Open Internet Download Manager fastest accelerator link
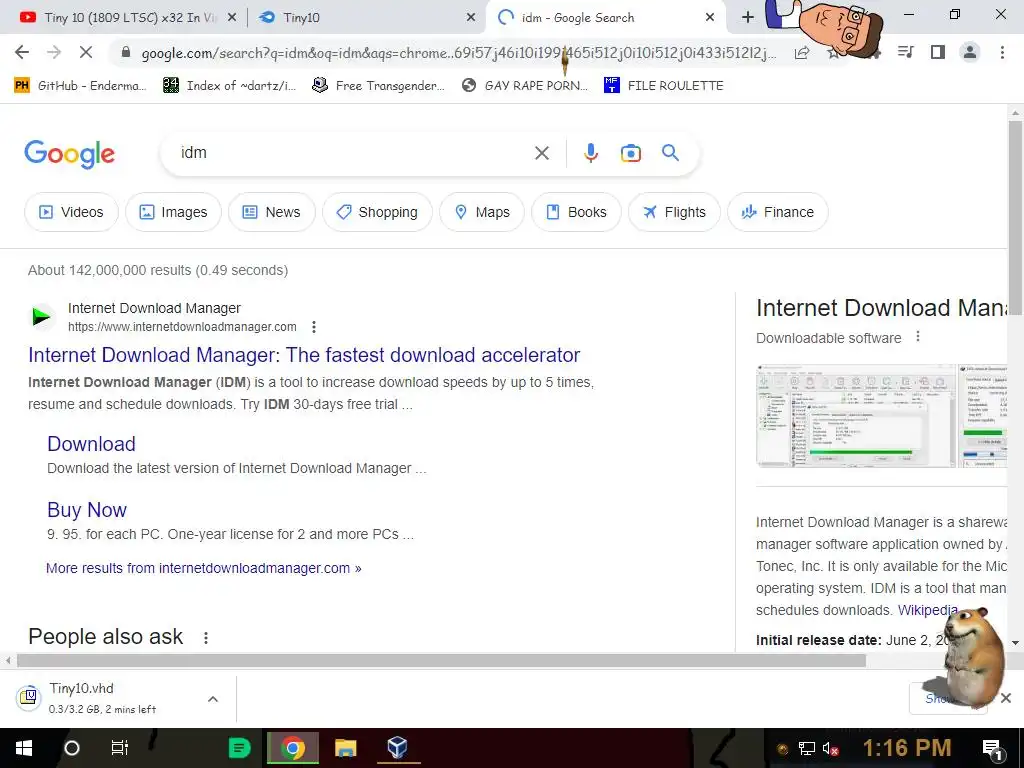The height and width of the screenshot is (768, 1024). point(304,355)
